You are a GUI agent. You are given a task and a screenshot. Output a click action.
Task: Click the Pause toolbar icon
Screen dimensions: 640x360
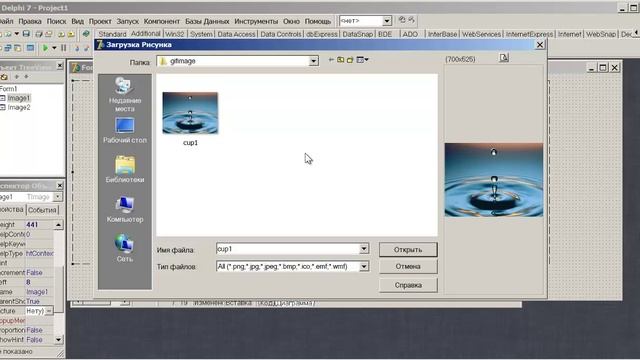tap(64, 48)
